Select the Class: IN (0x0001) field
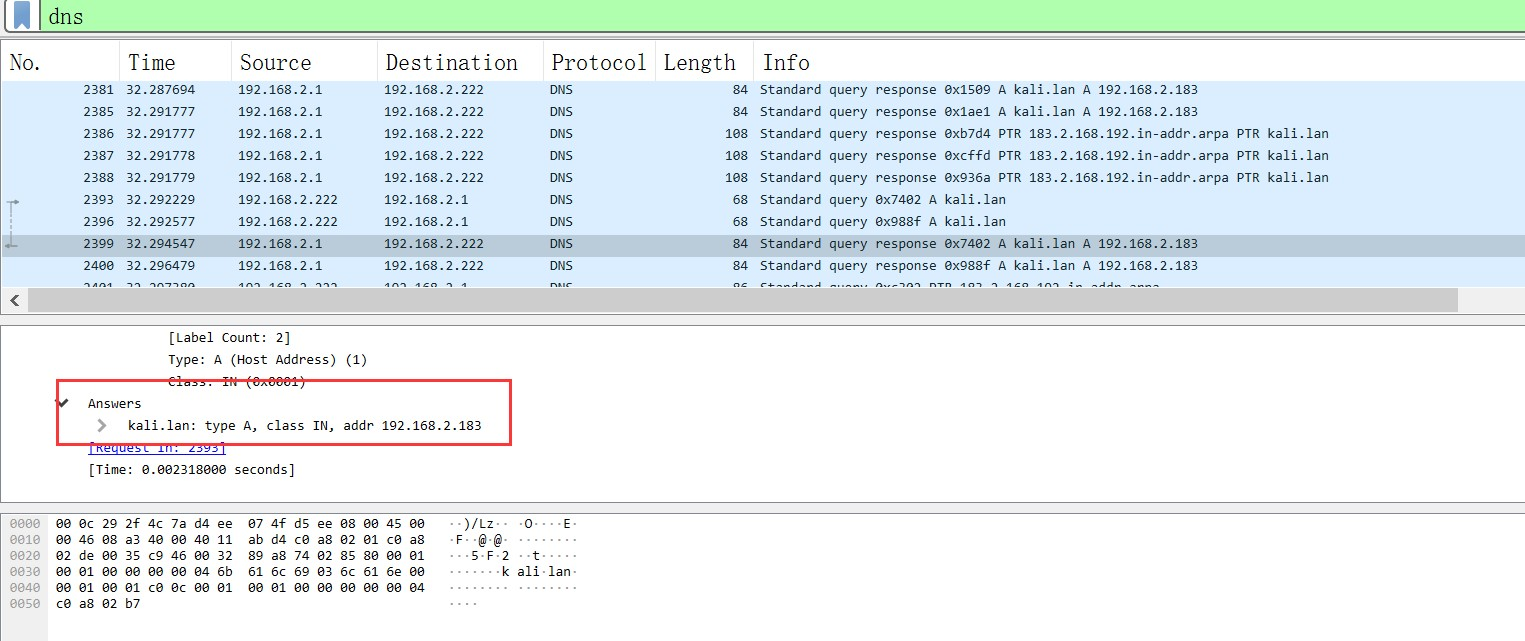1525x641 pixels. click(x=236, y=382)
